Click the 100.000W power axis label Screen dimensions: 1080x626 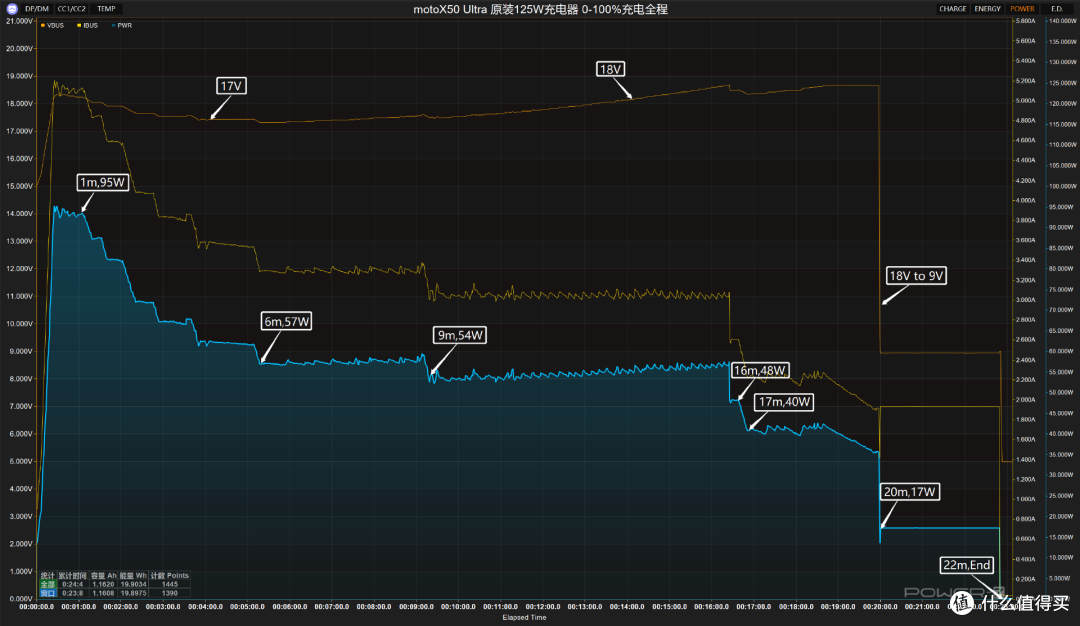pyautogui.click(x=1062, y=187)
